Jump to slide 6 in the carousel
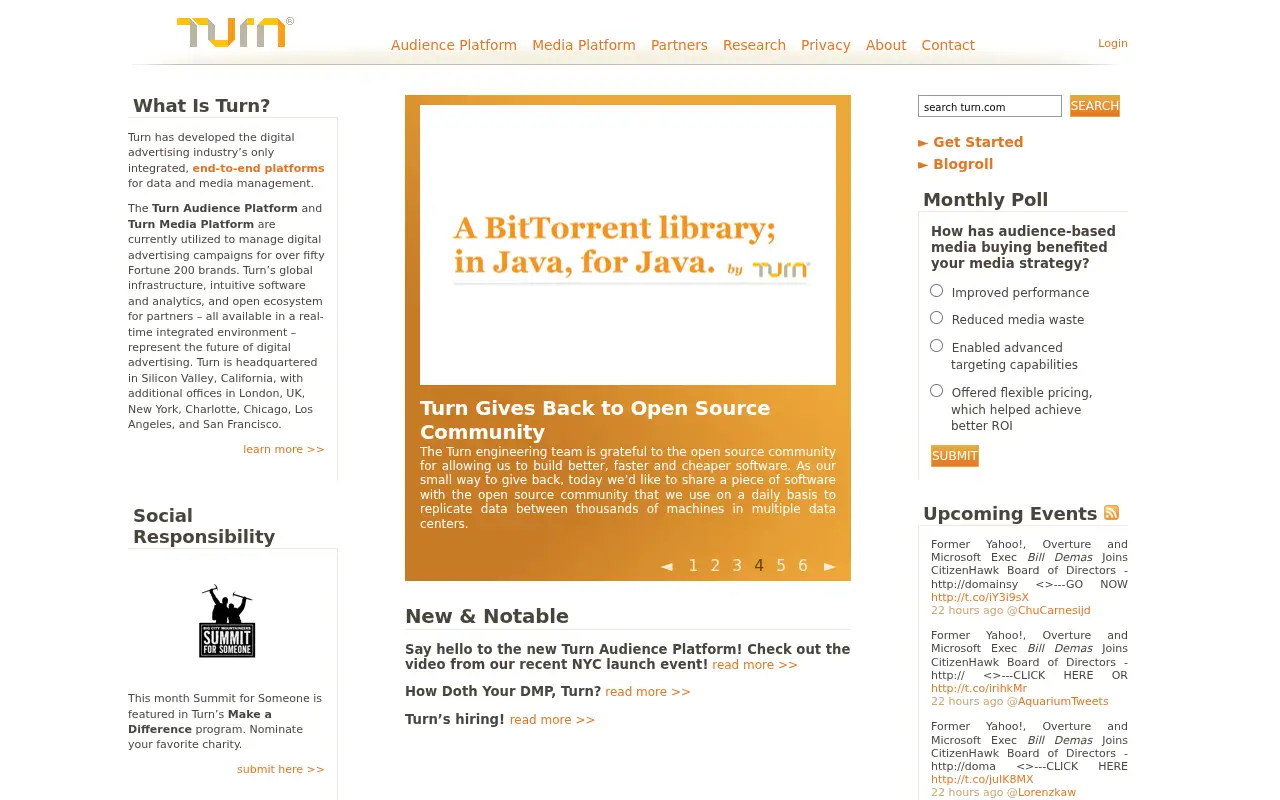This screenshot has width=1280, height=800. pos(803,566)
